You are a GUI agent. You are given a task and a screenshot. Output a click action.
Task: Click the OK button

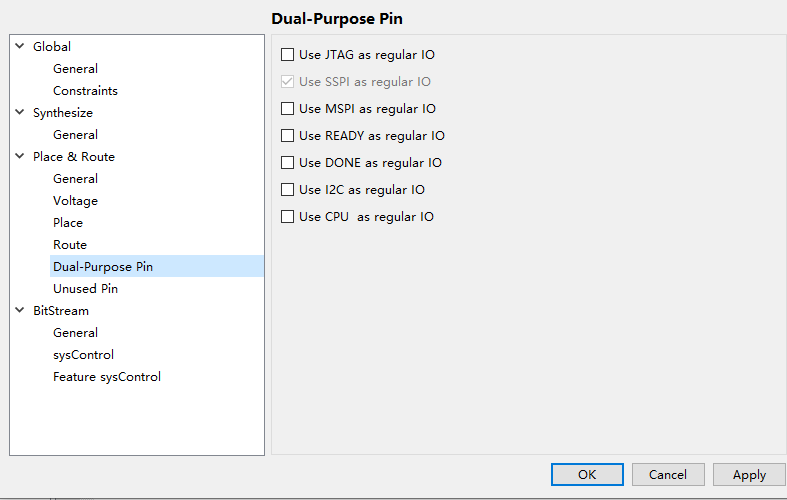coord(587,475)
